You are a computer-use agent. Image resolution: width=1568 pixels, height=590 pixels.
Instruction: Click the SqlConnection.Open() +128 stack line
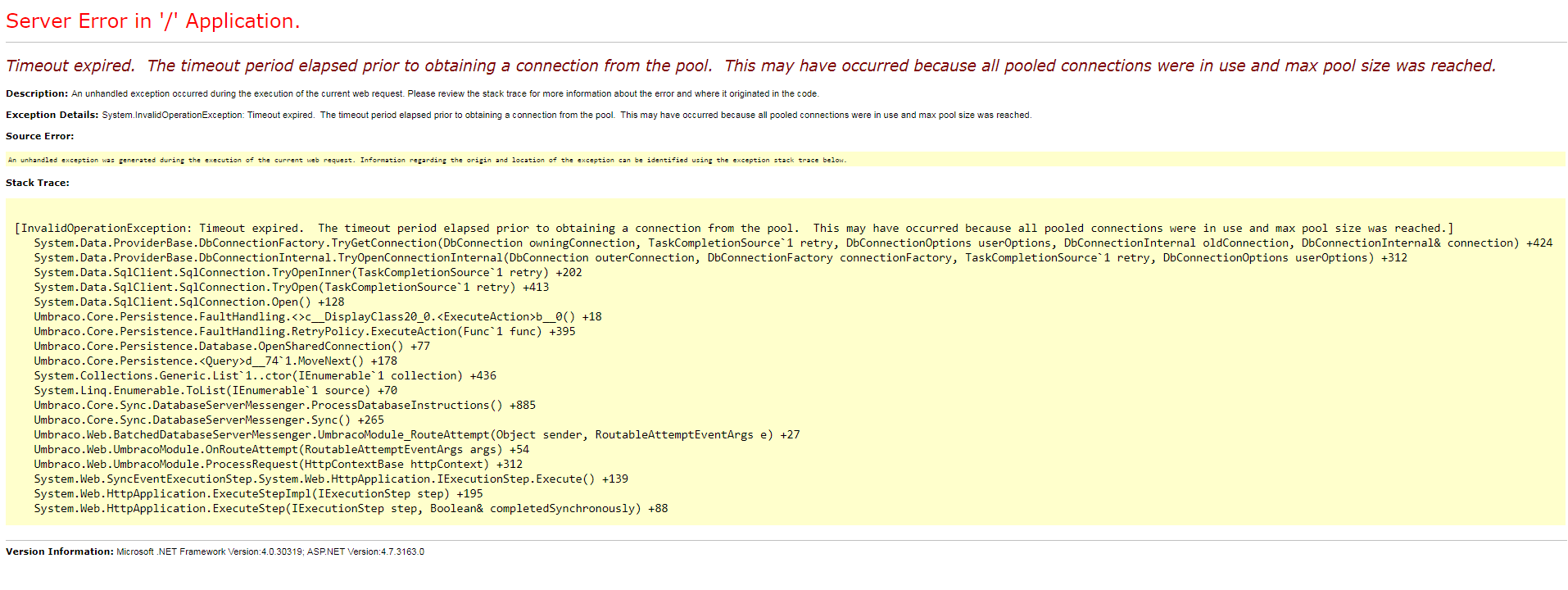tap(188, 302)
